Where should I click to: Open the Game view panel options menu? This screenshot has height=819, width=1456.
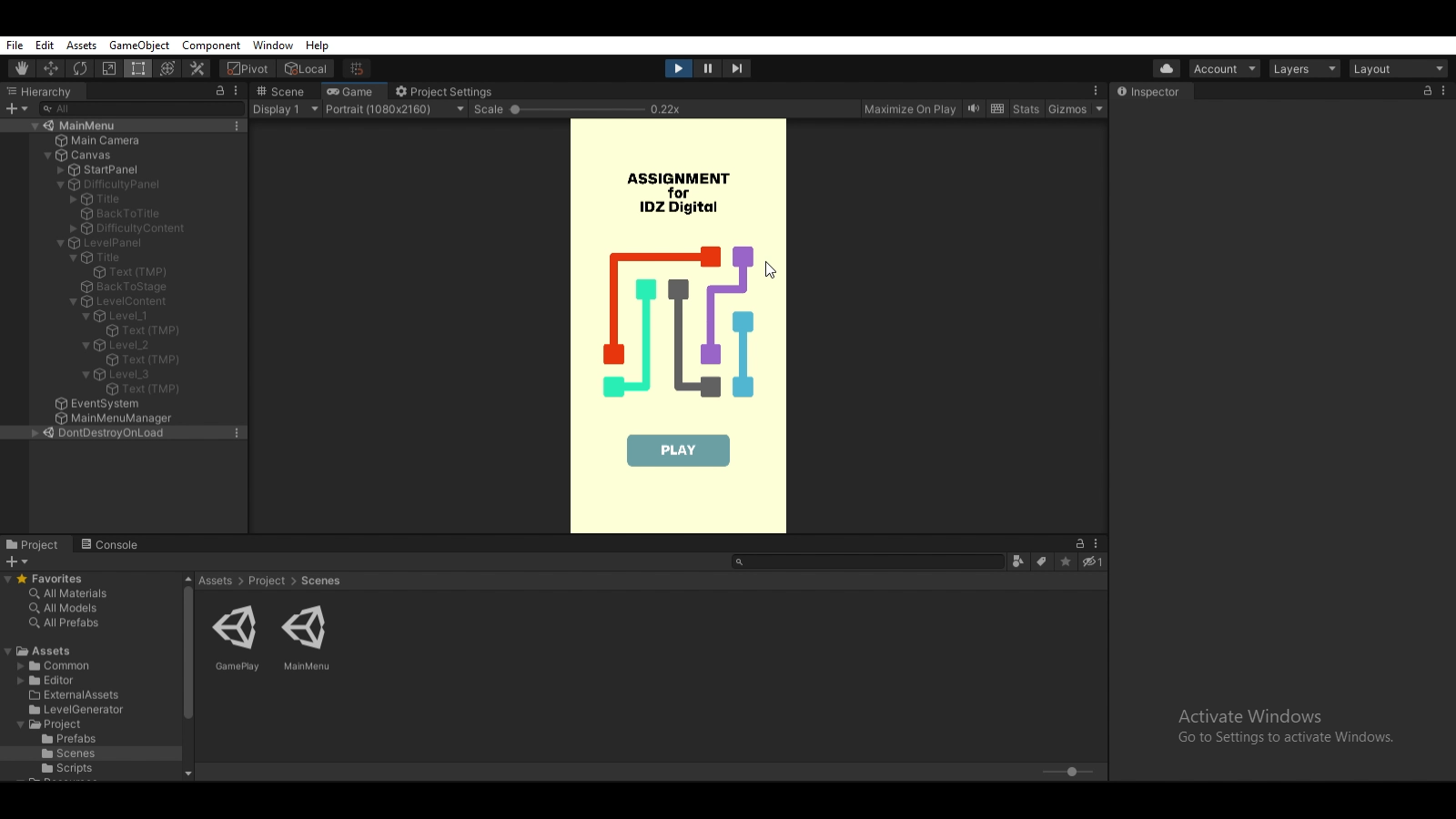point(1096,91)
